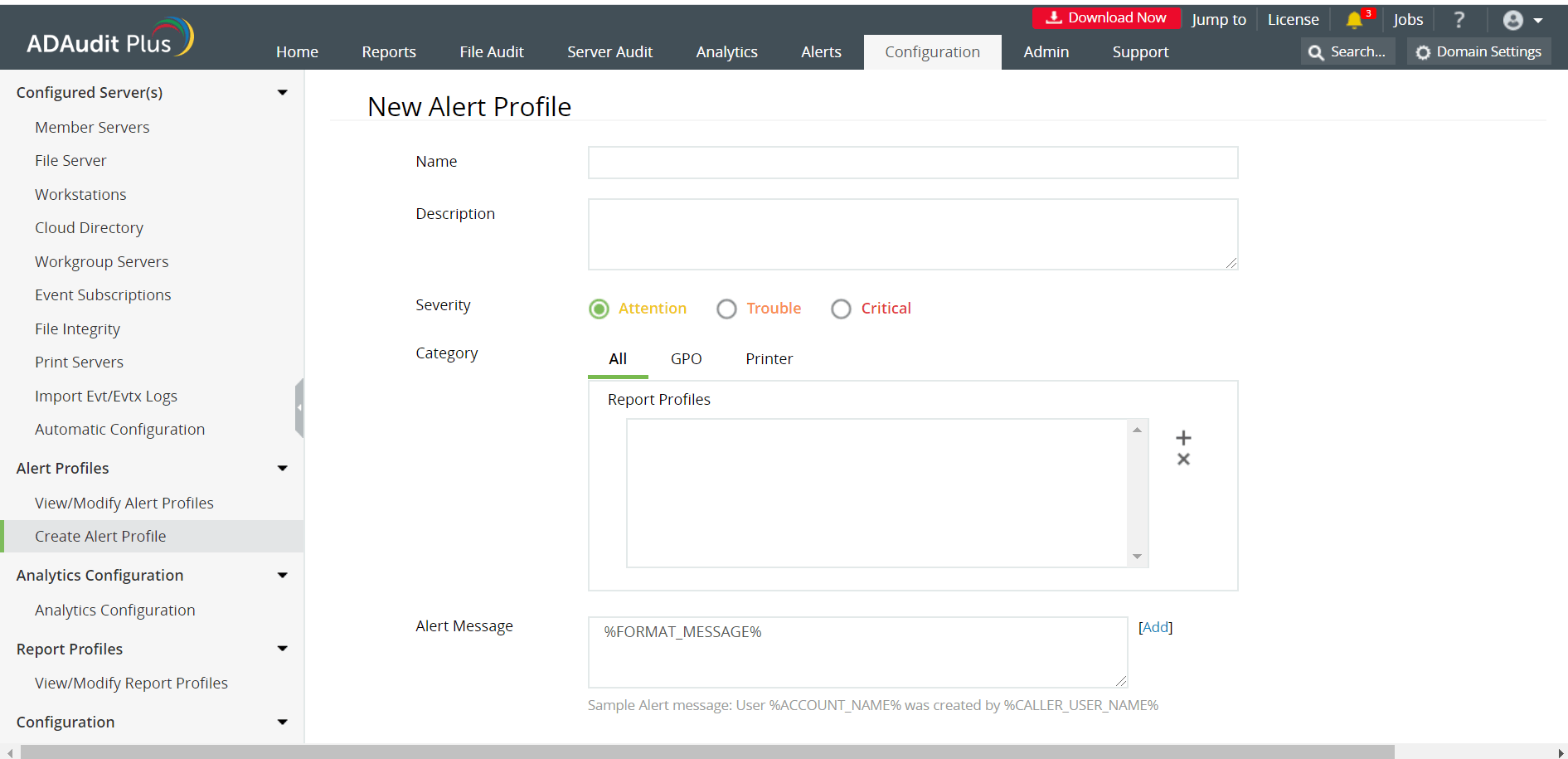The image size is (1568, 759).
Task: Collapse the Configured Server(s) section
Action: [282, 92]
